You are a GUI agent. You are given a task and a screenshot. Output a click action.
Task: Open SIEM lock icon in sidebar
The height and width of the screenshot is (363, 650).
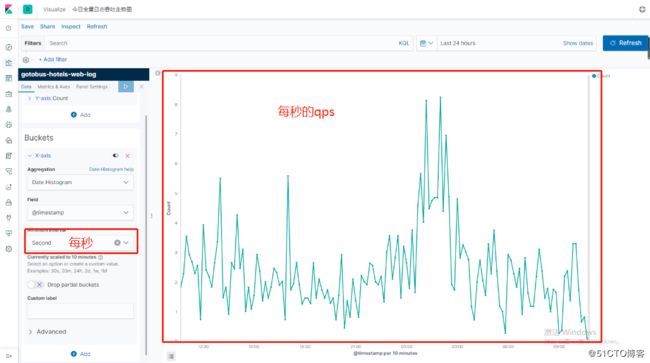point(9,202)
